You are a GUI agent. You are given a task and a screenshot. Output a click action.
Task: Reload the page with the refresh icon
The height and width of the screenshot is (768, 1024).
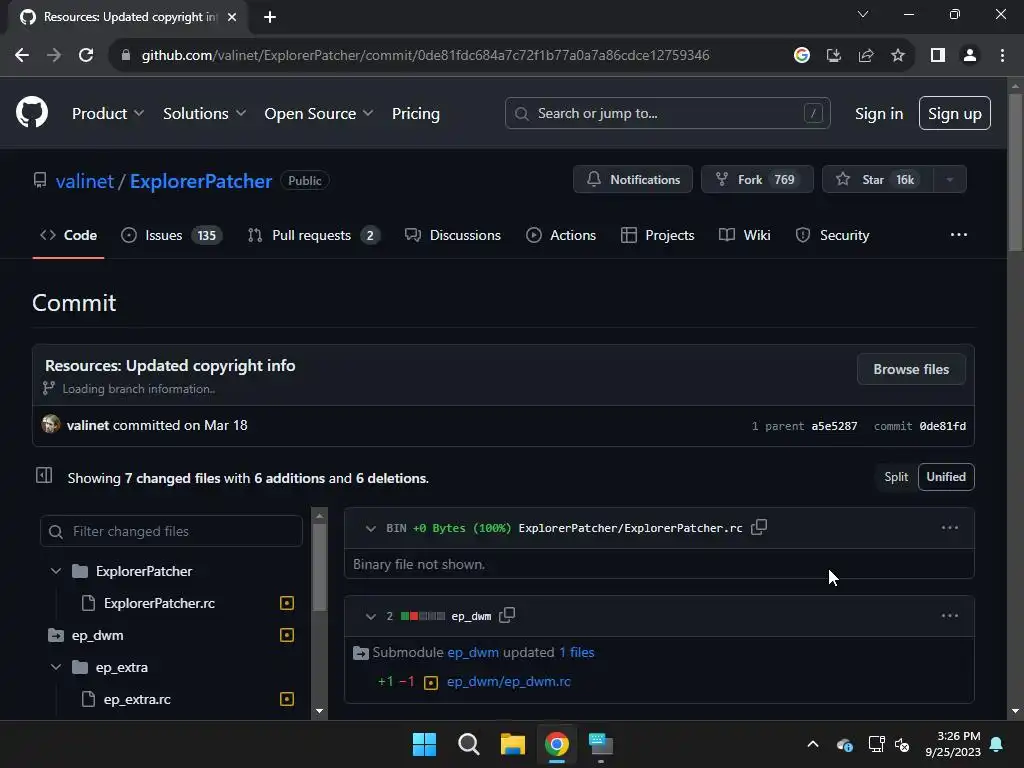pos(86,56)
